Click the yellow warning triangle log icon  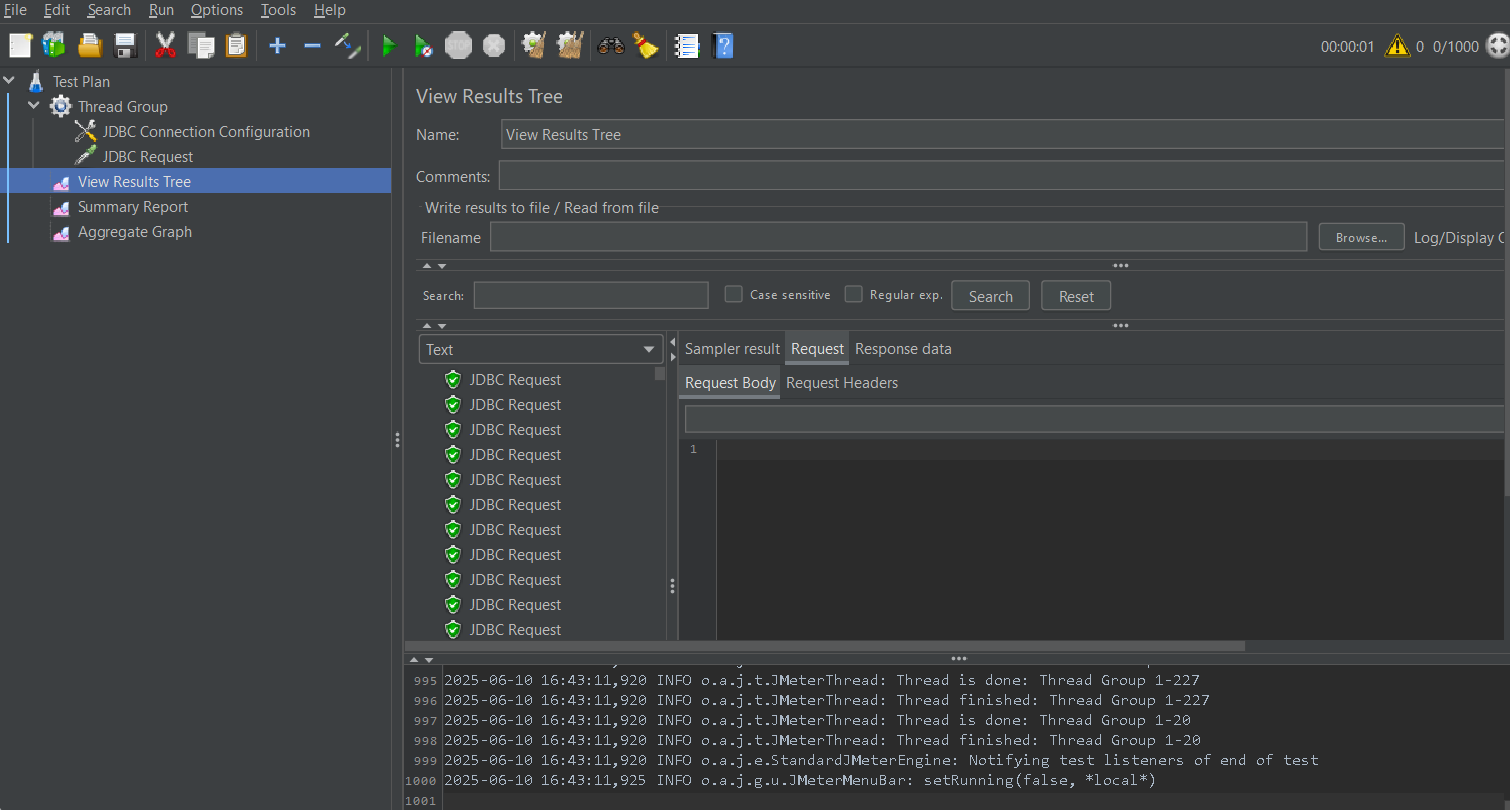click(1397, 46)
